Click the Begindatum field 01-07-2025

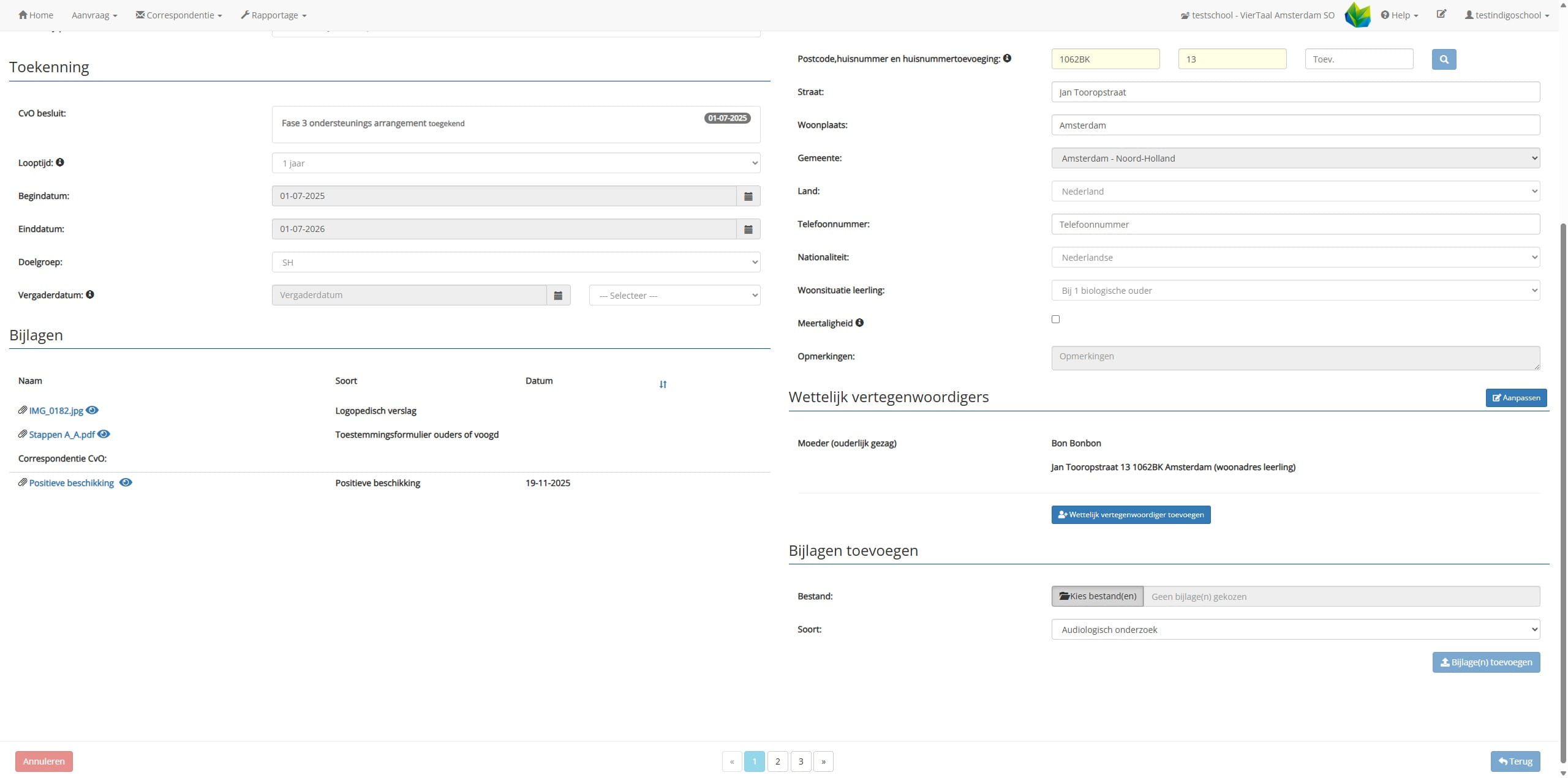(x=504, y=196)
